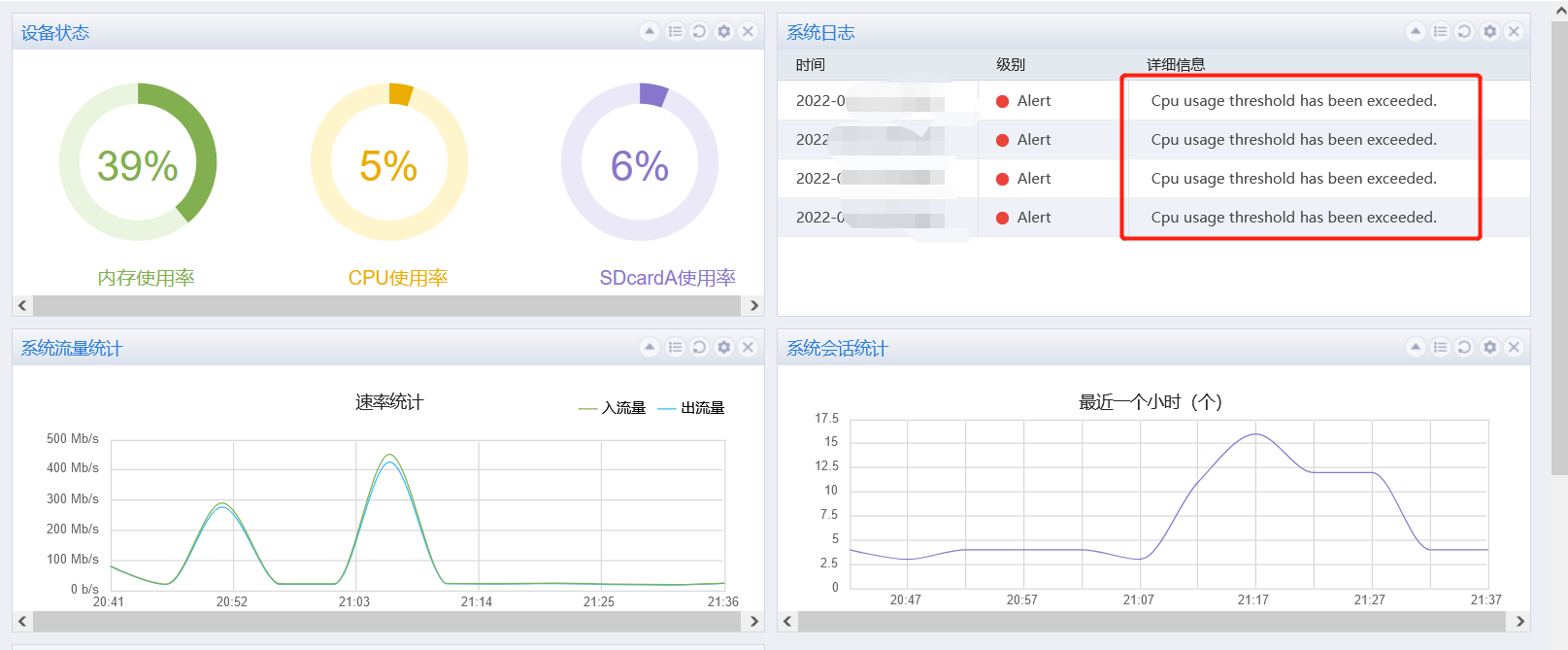This screenshot has height=650, width=1568.
Task: Click the right scroll arrow in 设备状态 panel
Action: click(x=754, y=305)
